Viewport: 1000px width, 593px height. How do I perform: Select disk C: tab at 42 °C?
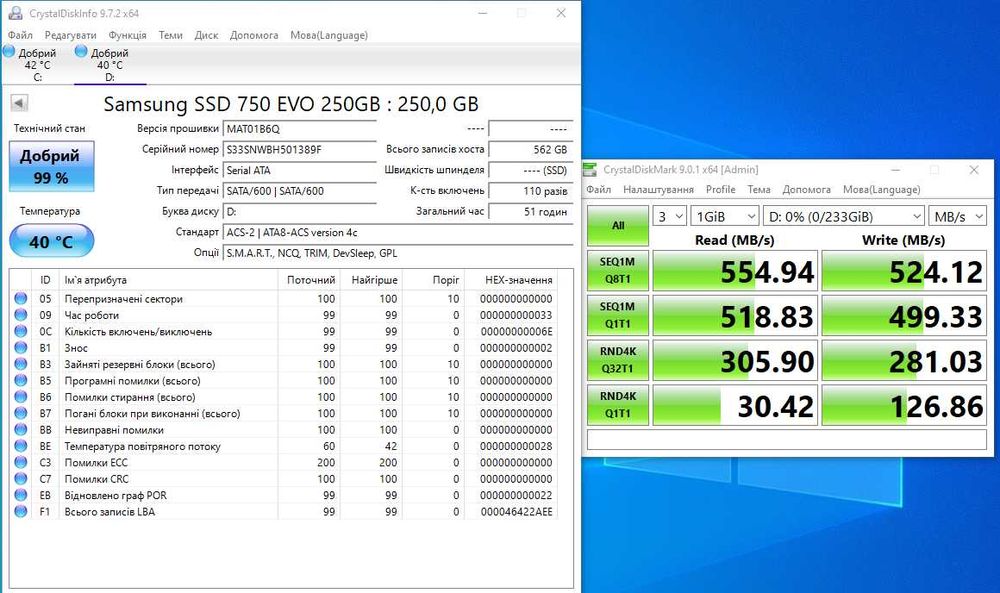pyautogui.click(x=37, y=64)
